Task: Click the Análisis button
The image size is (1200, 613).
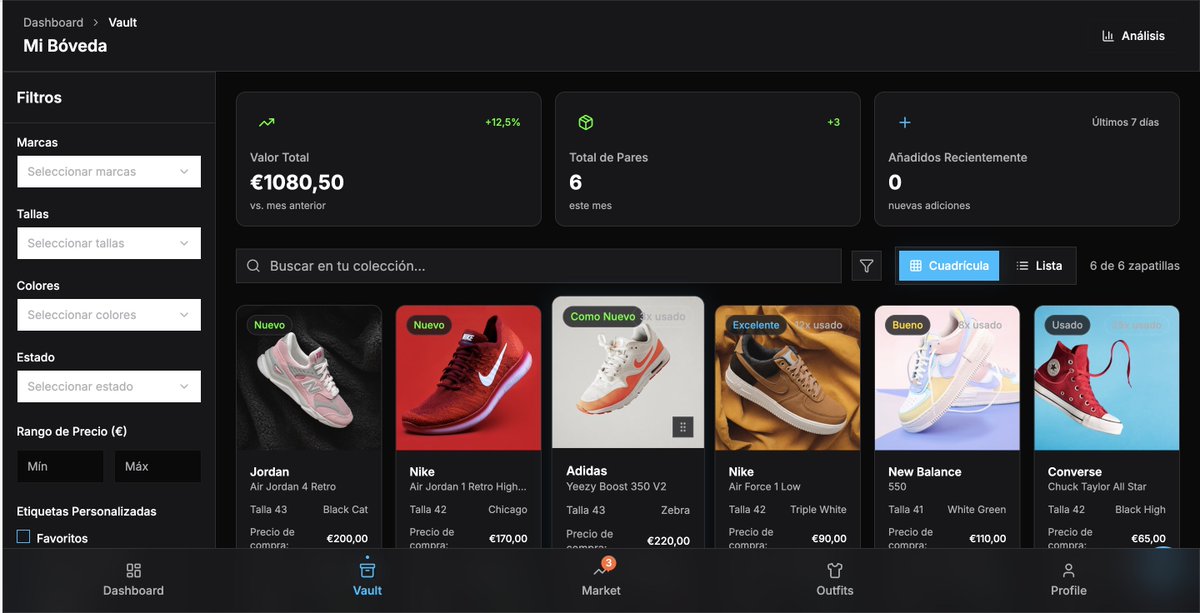Action: tap(1133, 36)
